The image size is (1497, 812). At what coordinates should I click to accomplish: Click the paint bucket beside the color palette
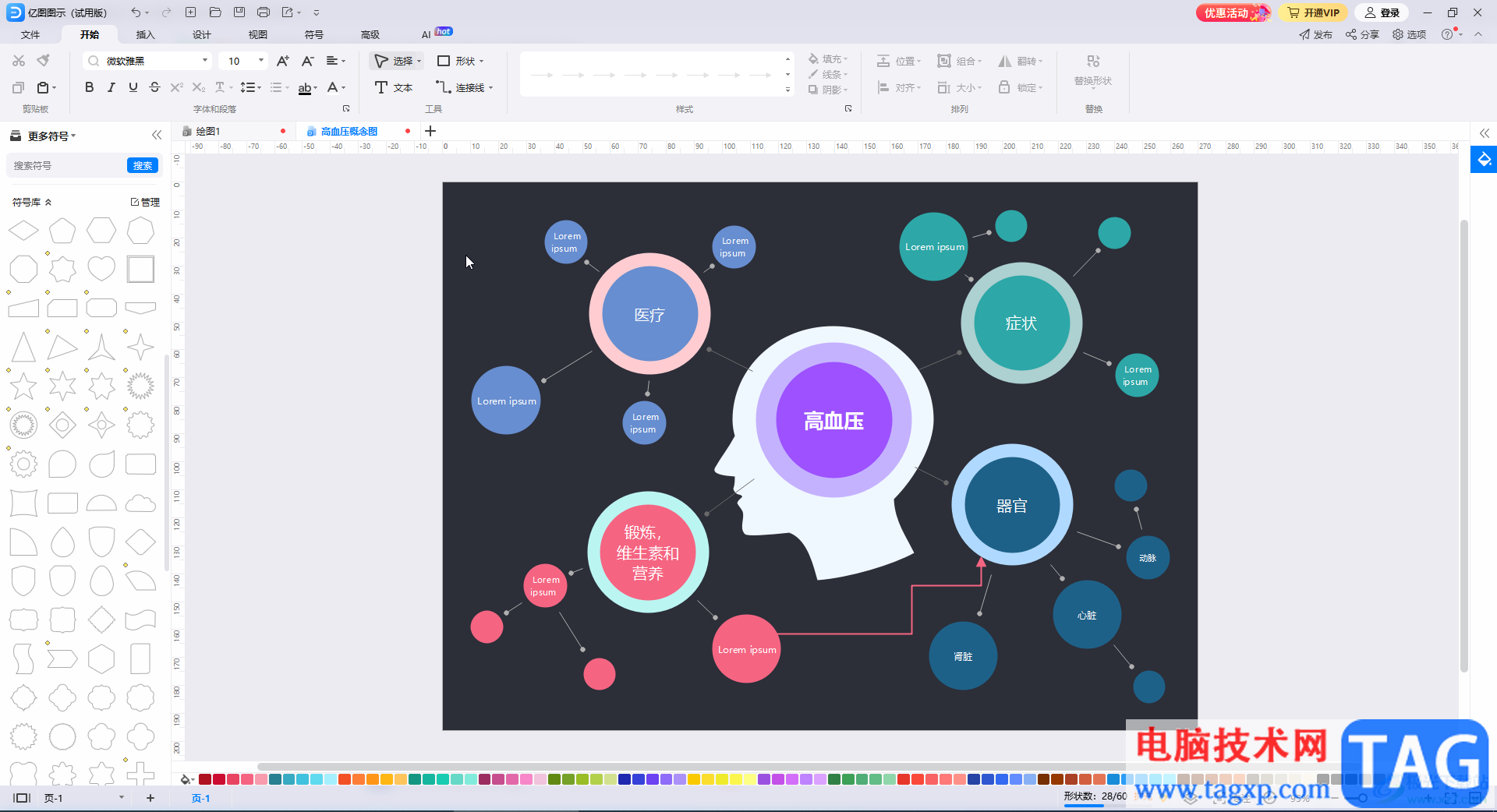pos(186,779)
